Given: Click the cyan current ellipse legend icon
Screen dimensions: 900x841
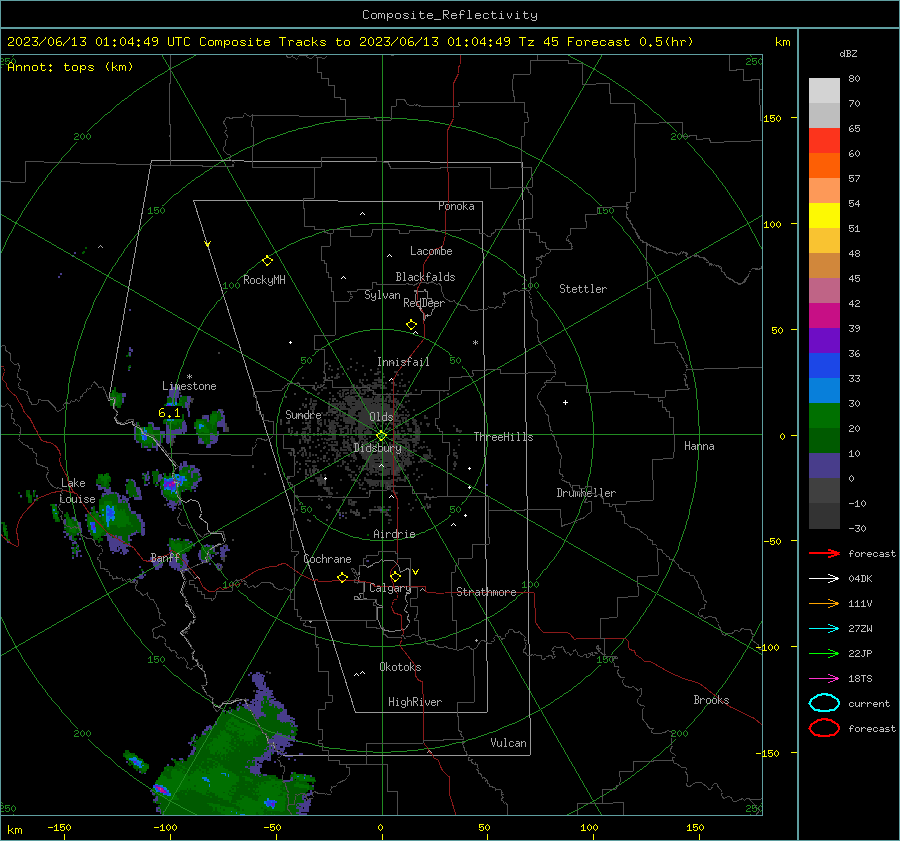Looking at the screenshot, I should point(824,703).
